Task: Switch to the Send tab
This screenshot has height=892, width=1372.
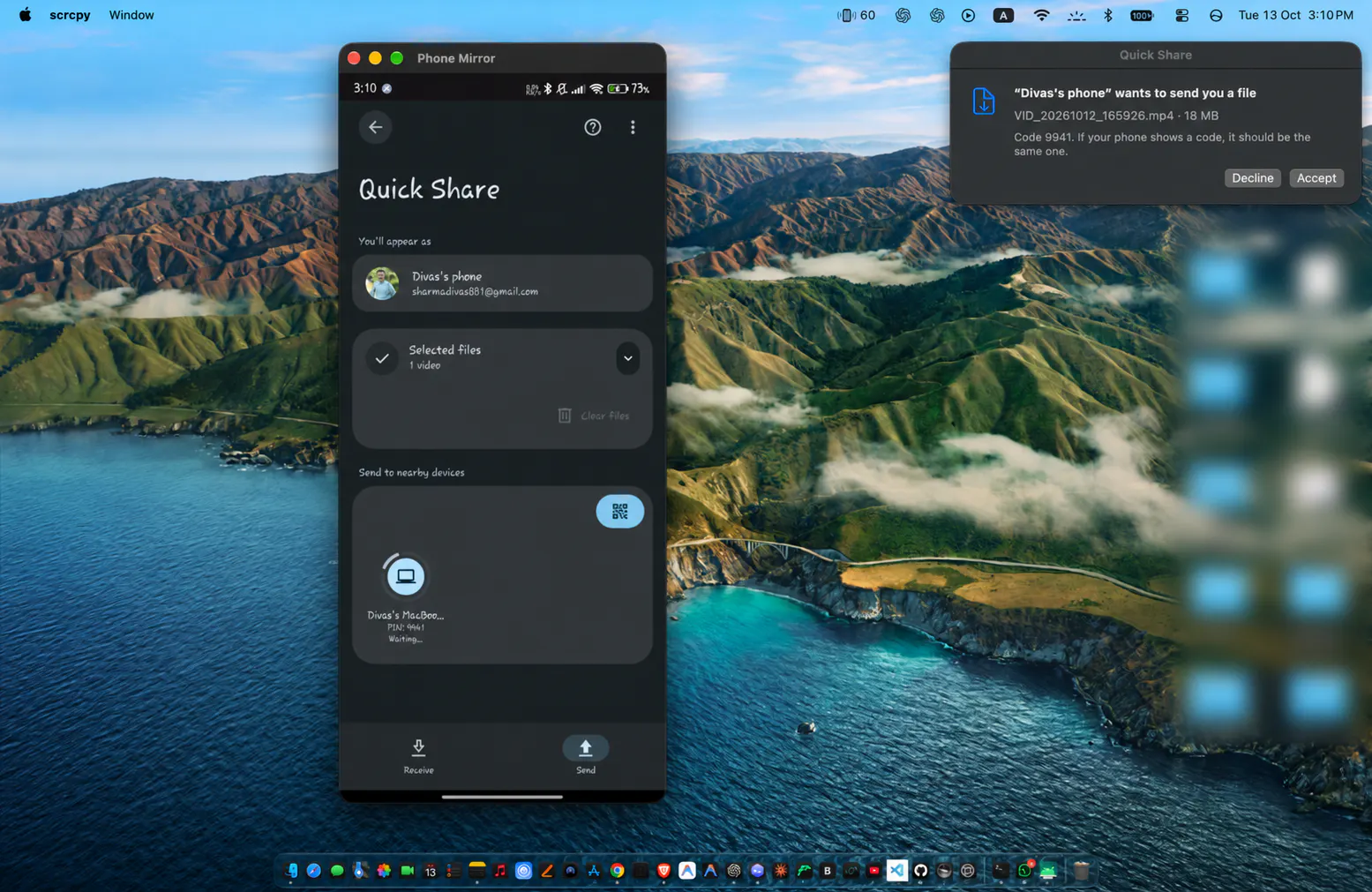Action: click(585, 756)
